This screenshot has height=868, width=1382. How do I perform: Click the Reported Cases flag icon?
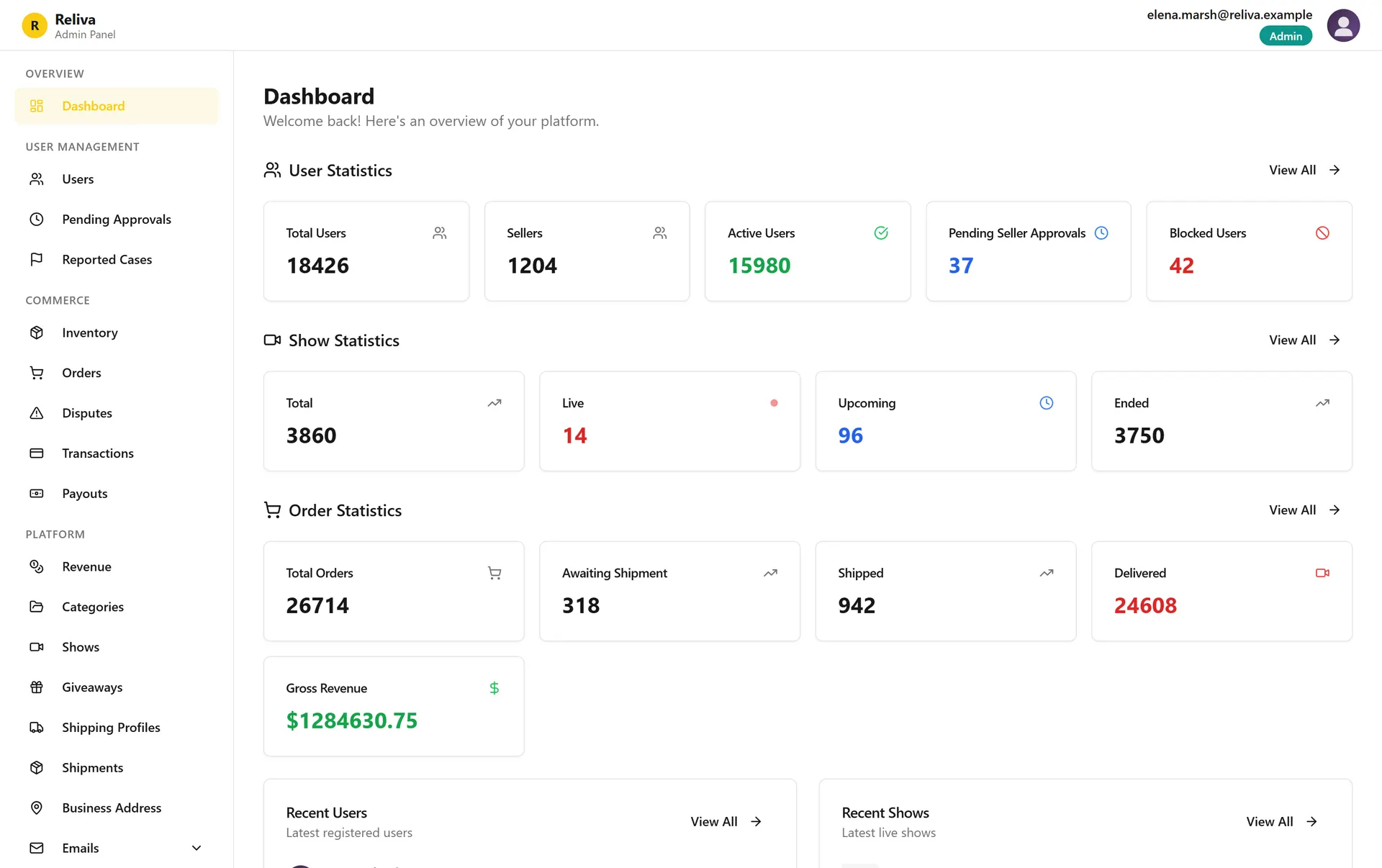37,260
